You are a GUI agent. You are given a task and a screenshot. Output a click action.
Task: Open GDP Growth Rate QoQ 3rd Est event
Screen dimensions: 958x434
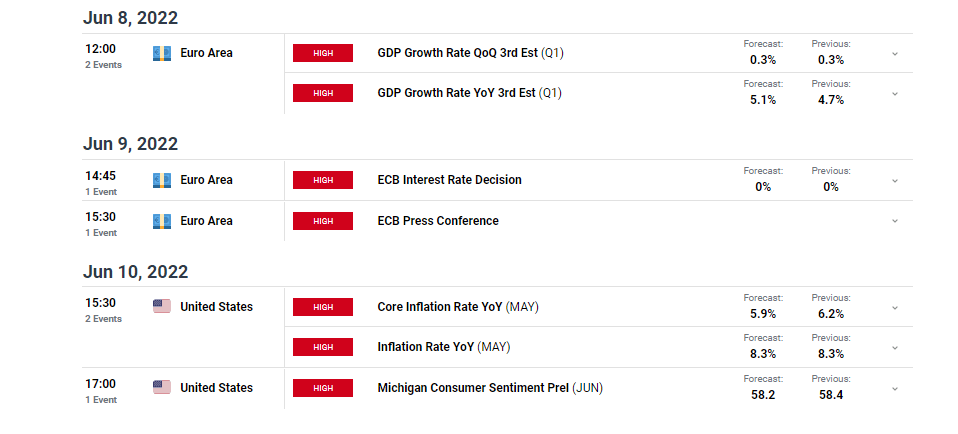(x=470, y=53)
